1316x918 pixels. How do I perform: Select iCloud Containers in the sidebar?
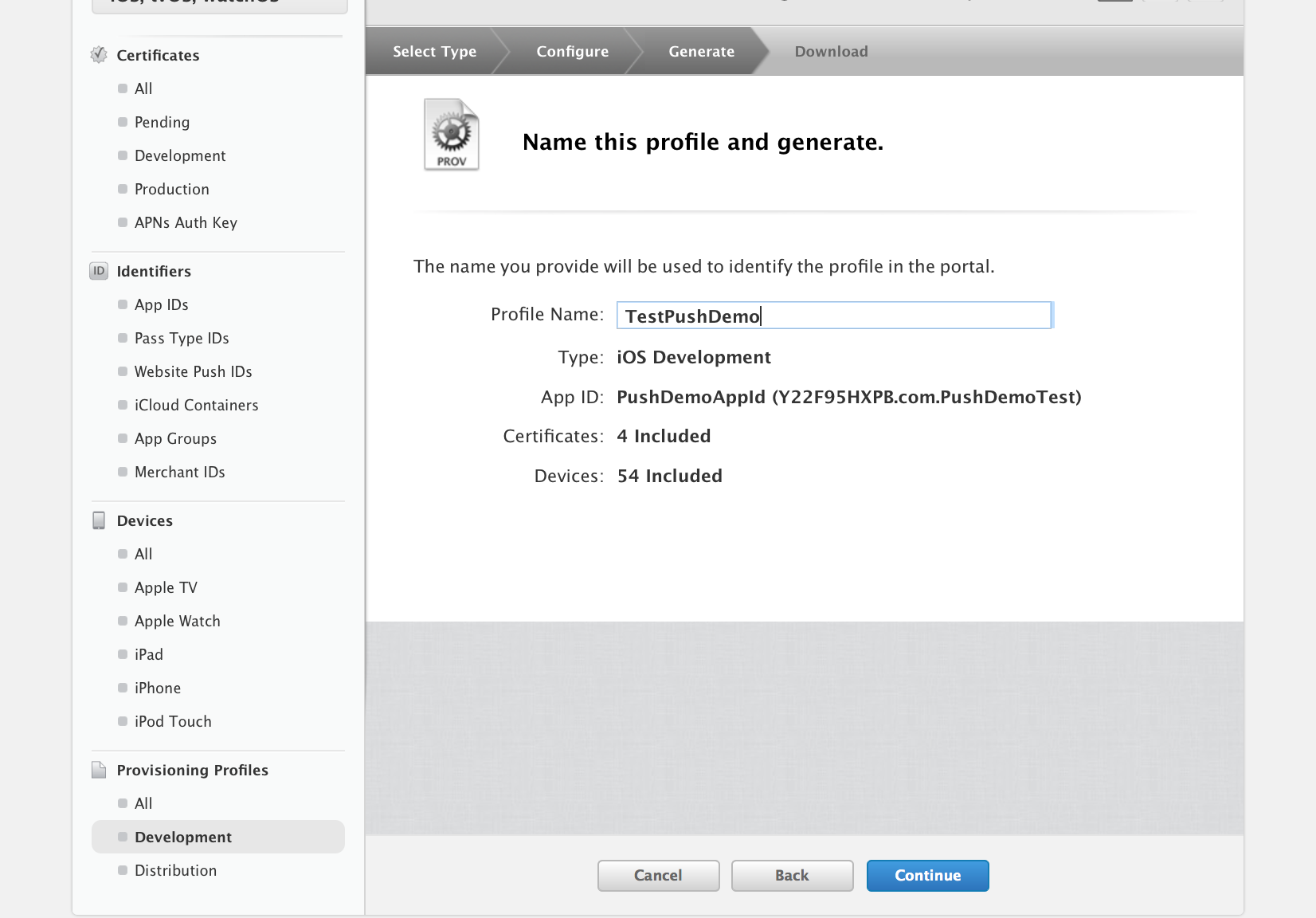click(x=196, y=405)
